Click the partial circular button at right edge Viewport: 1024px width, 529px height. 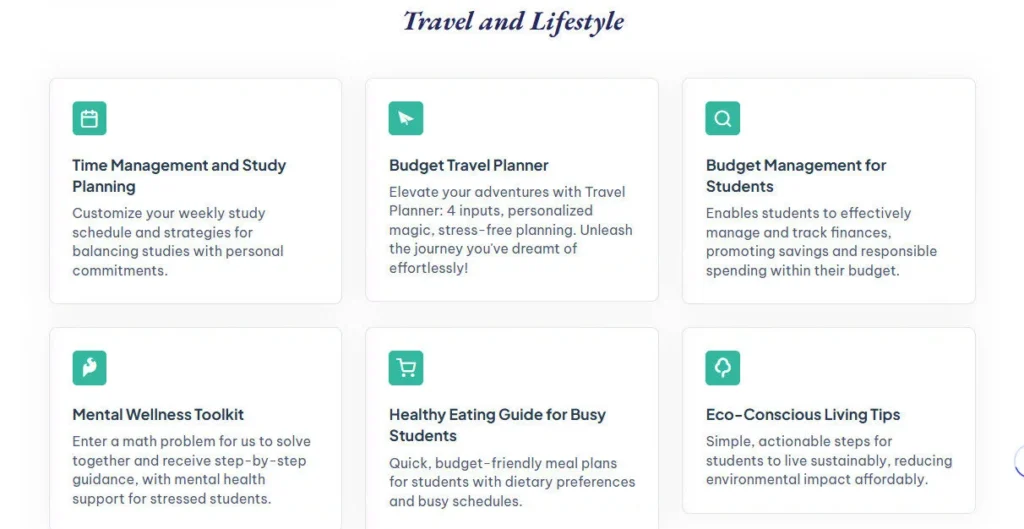coord(1019,461)
